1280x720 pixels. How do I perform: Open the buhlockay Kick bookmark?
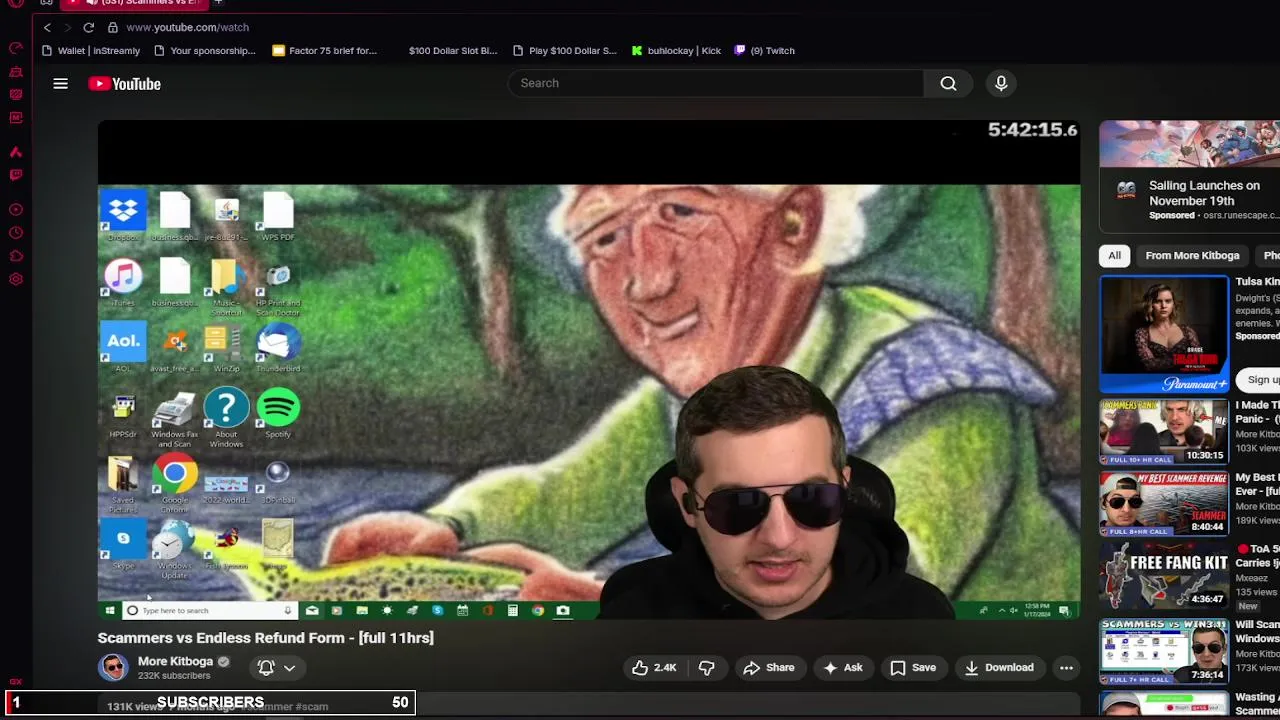(x=676, y=50)
